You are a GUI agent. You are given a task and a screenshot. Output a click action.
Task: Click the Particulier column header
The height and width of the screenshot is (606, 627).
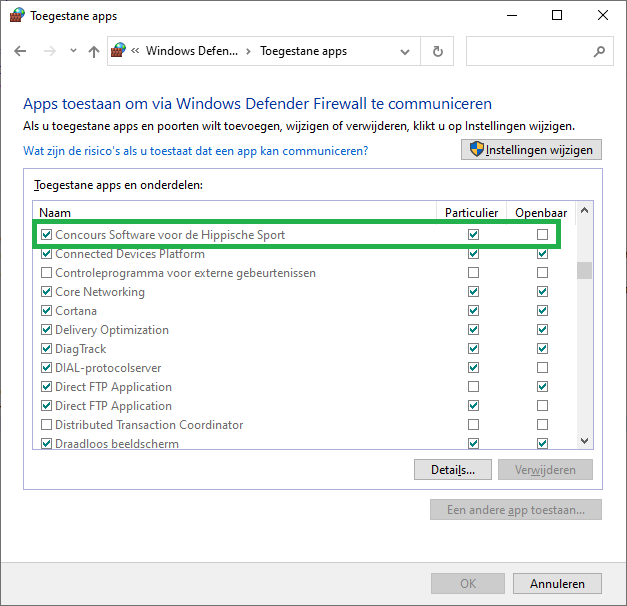(471, 212)
